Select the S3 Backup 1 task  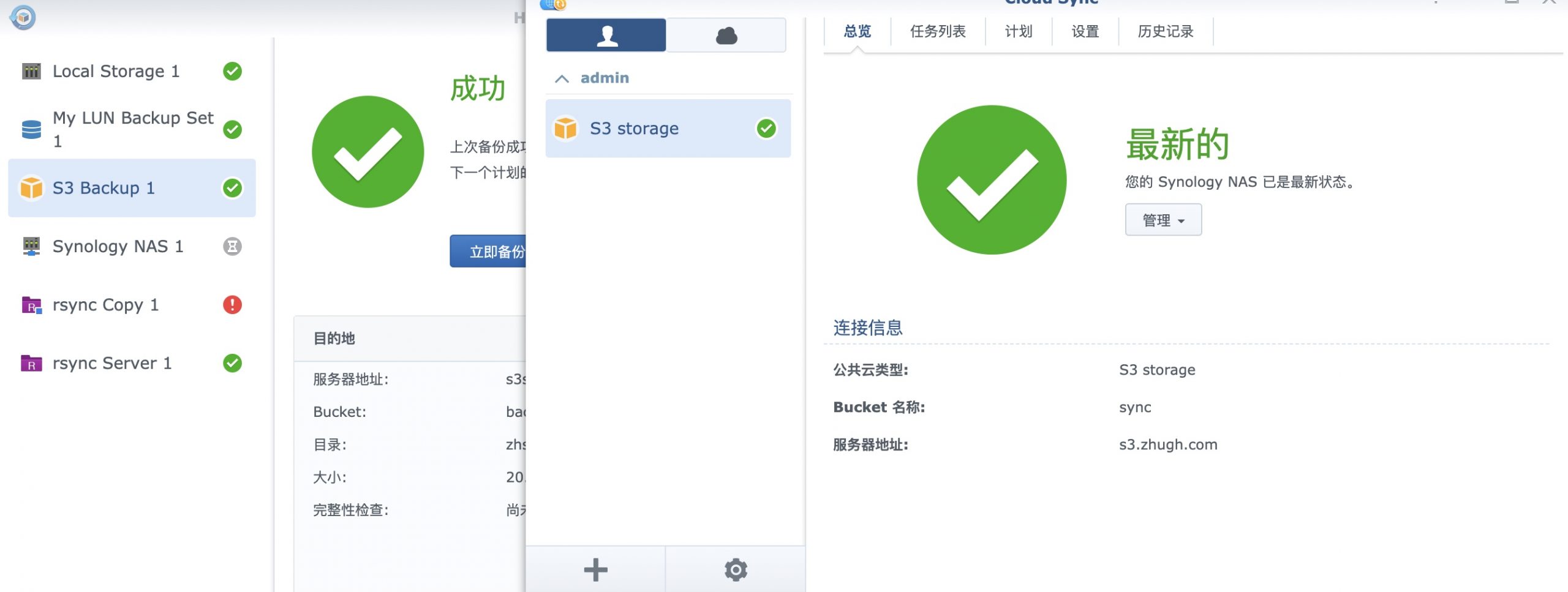pos(132,188)
